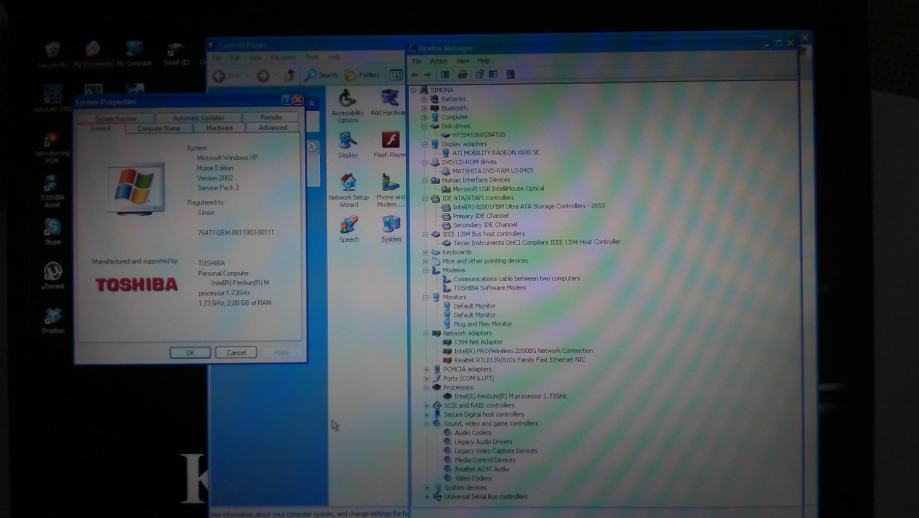Open My Computer desktop icon
Viewport: 919px width, 518px height.
[x=134, y=54]
